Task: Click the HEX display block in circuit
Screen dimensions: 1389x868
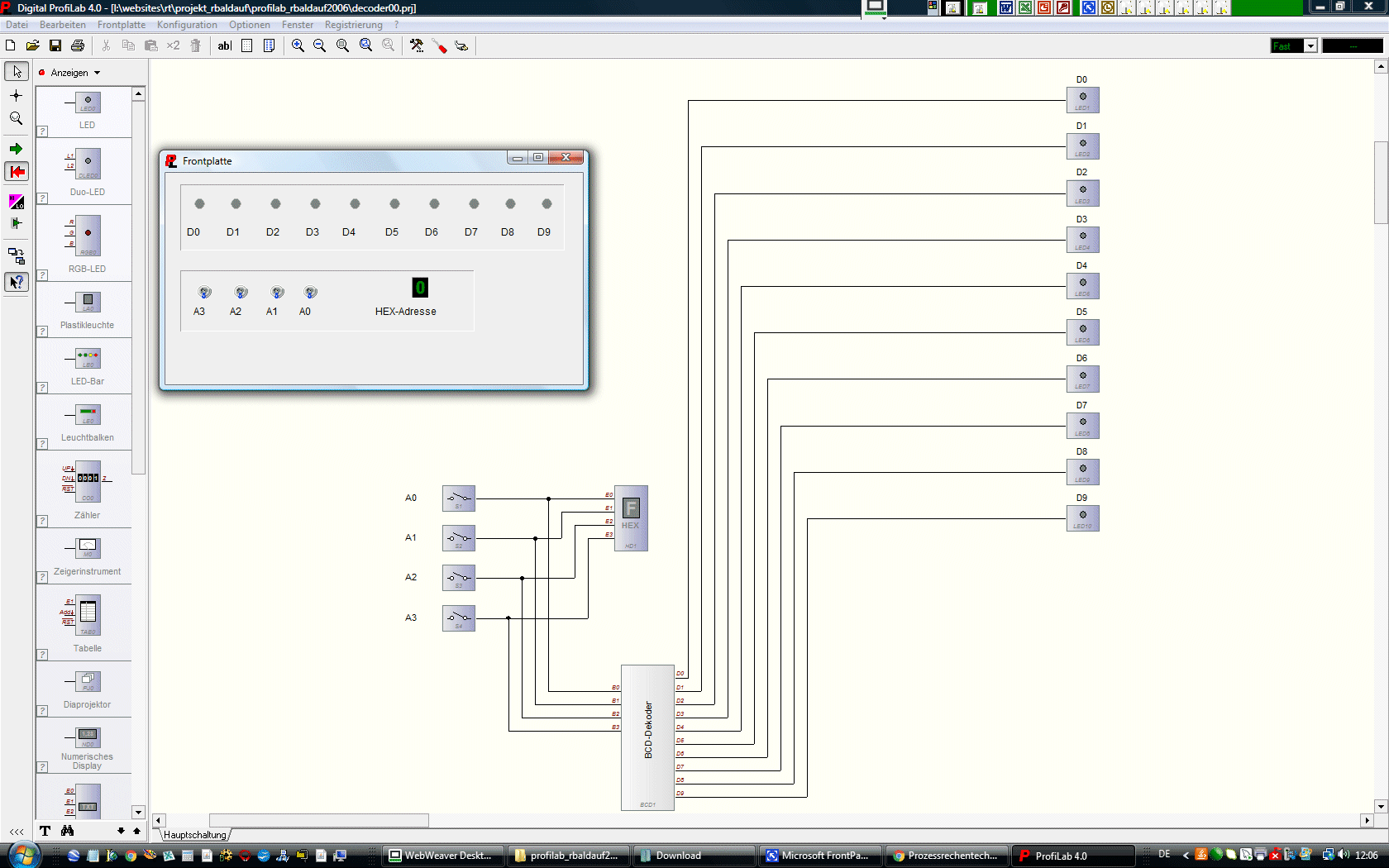Action: (631, 518)
